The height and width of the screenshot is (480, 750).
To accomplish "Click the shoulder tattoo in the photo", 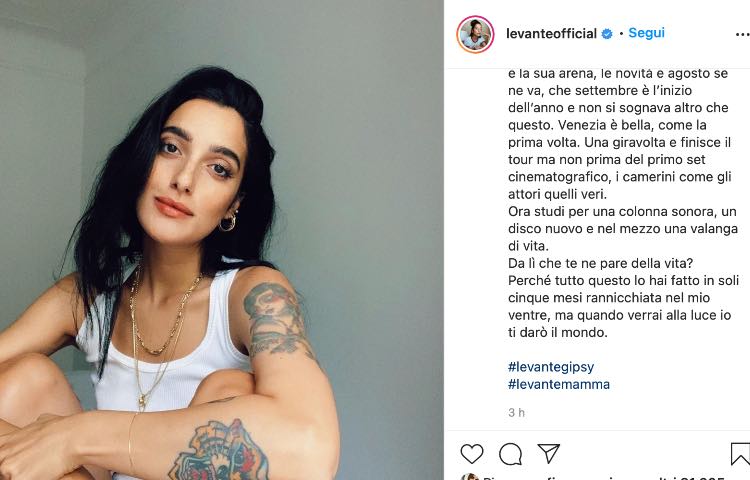I will coord(275,318).
